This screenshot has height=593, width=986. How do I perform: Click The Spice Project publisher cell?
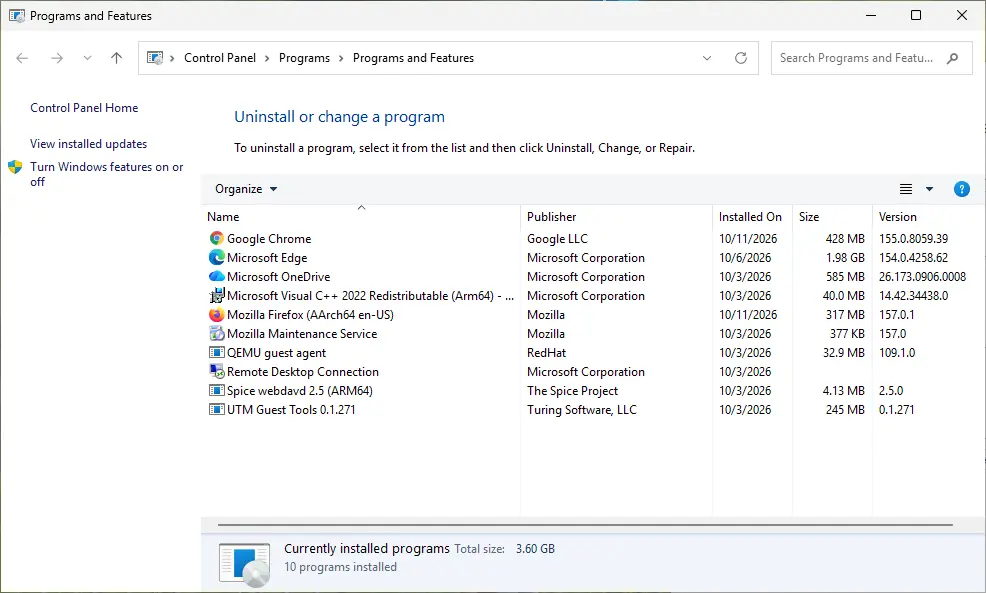click(x=572, y=391)
